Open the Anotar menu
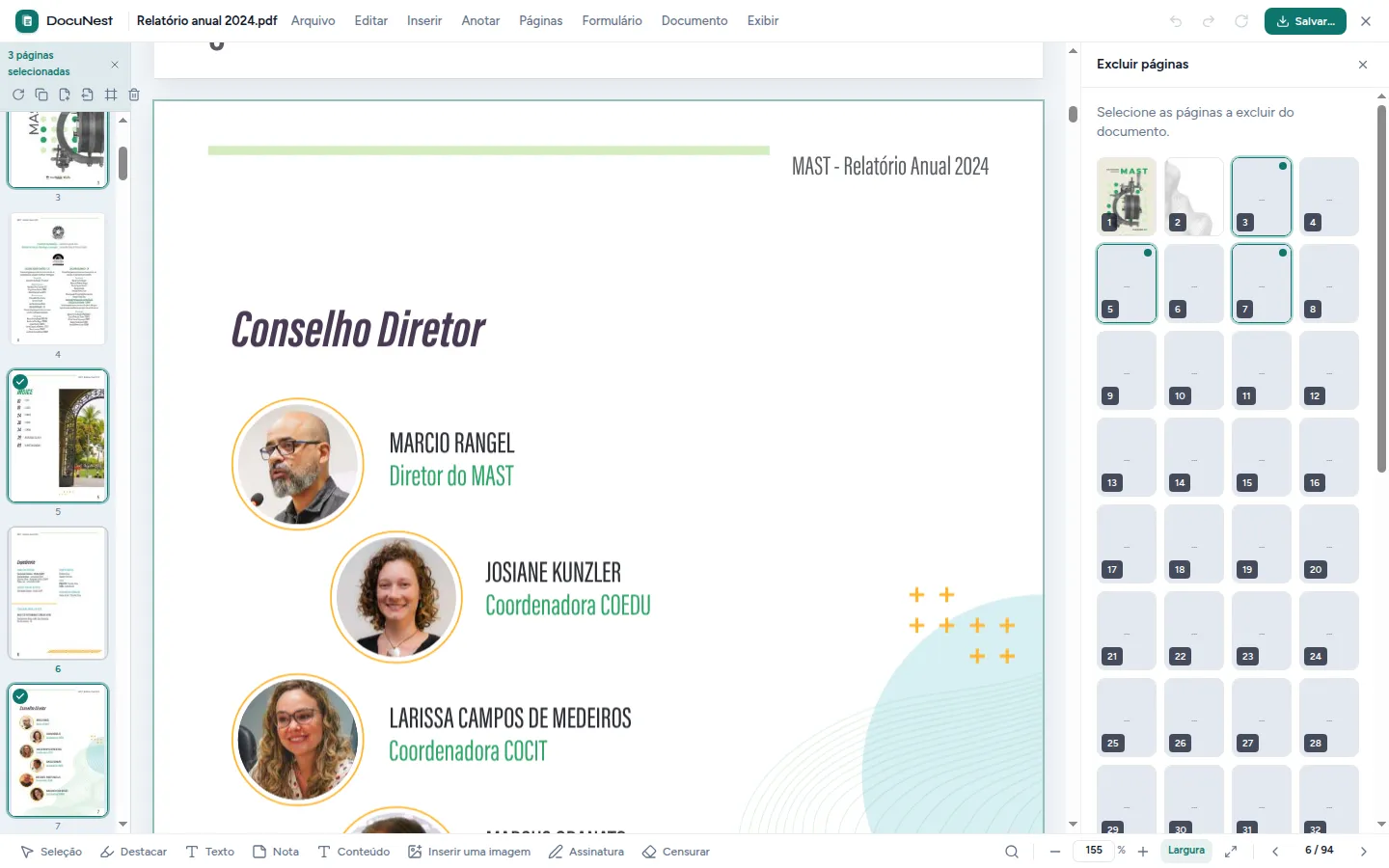 pyautogui.click(x=480, y=21)
